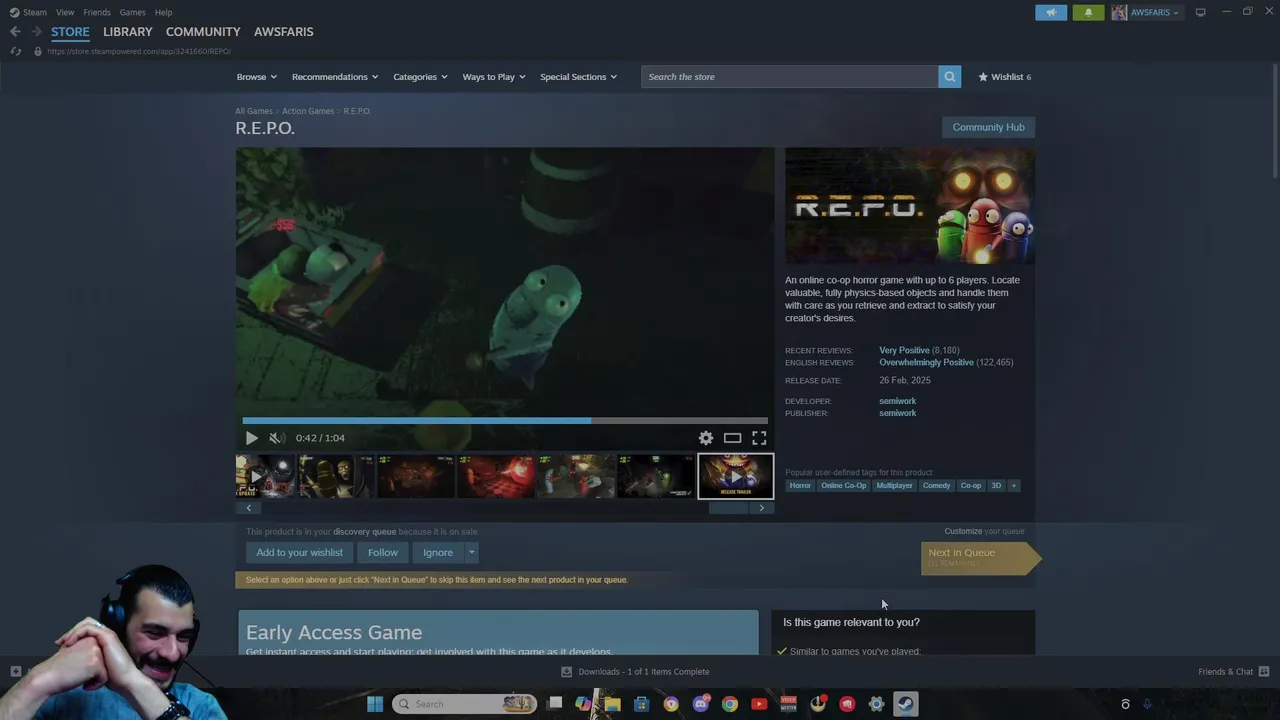Click the Action Games breadcrumb
The height and width of the screenshot is (720, 1280).
307,111
